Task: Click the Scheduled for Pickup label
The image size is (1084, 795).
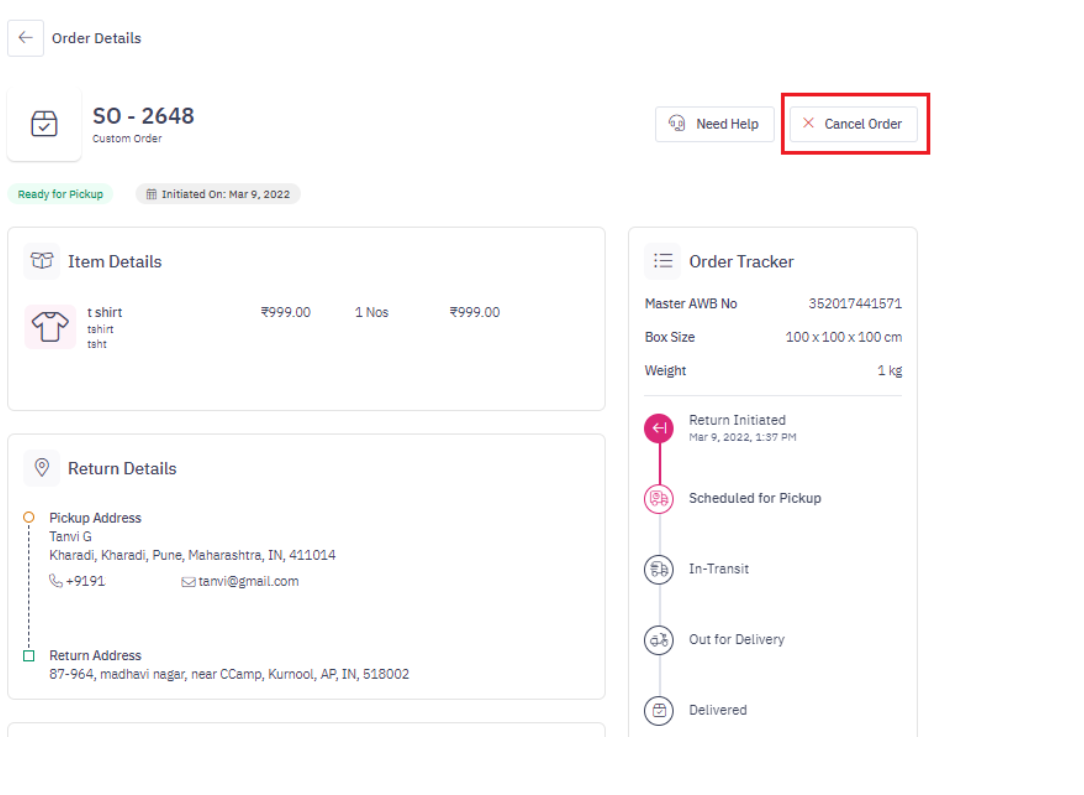Action: (x=755, y=498)
